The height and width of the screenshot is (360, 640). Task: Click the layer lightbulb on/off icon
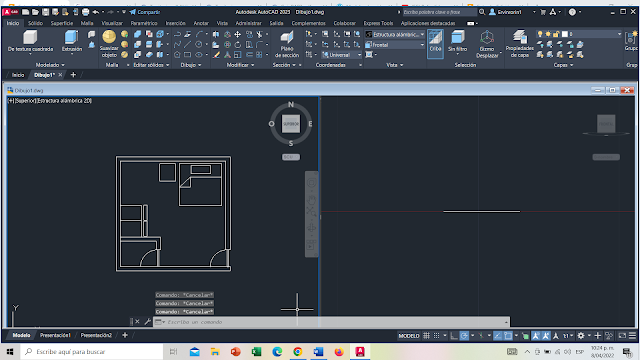click(540, 34)
